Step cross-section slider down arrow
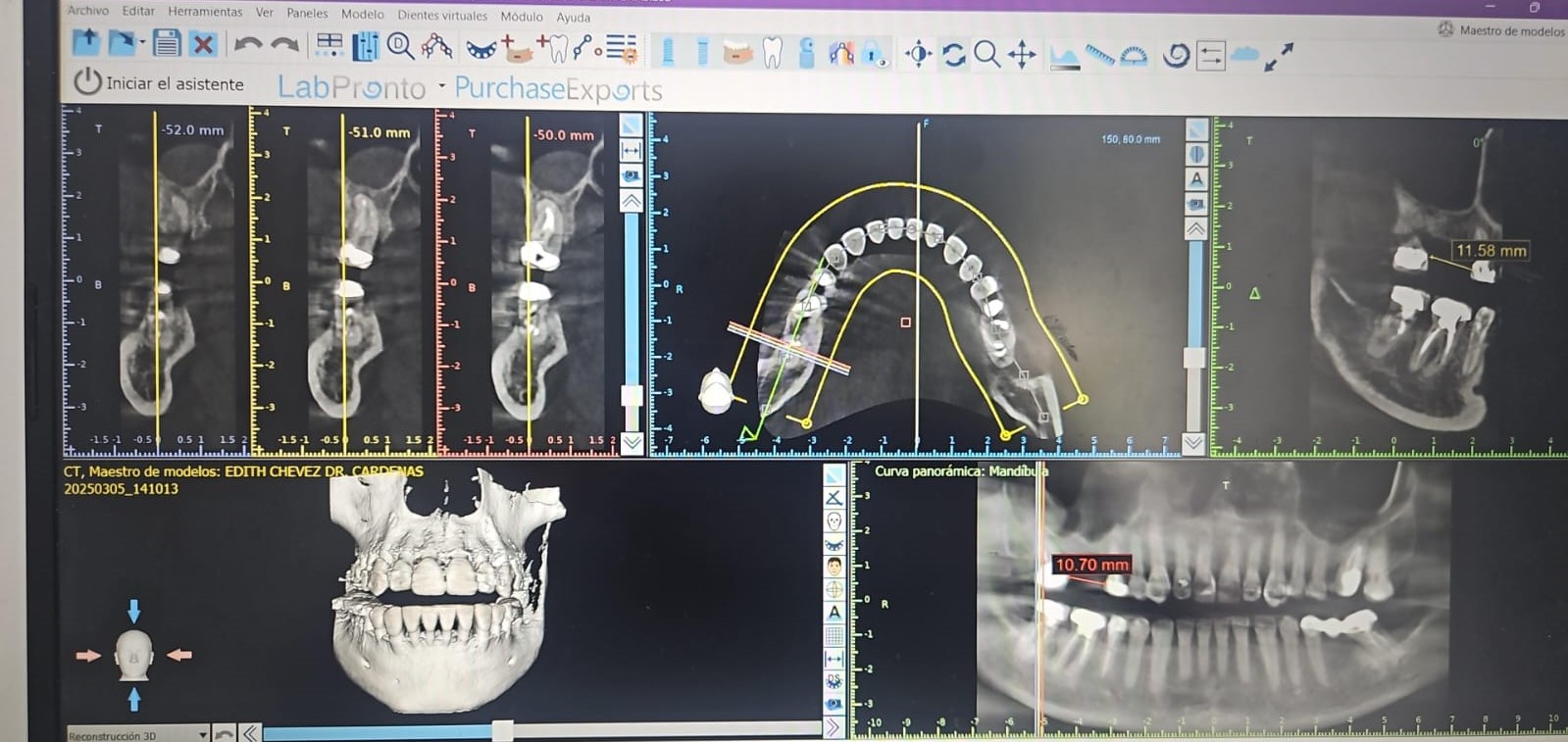 pyautogui.click(x=632, y=443)
